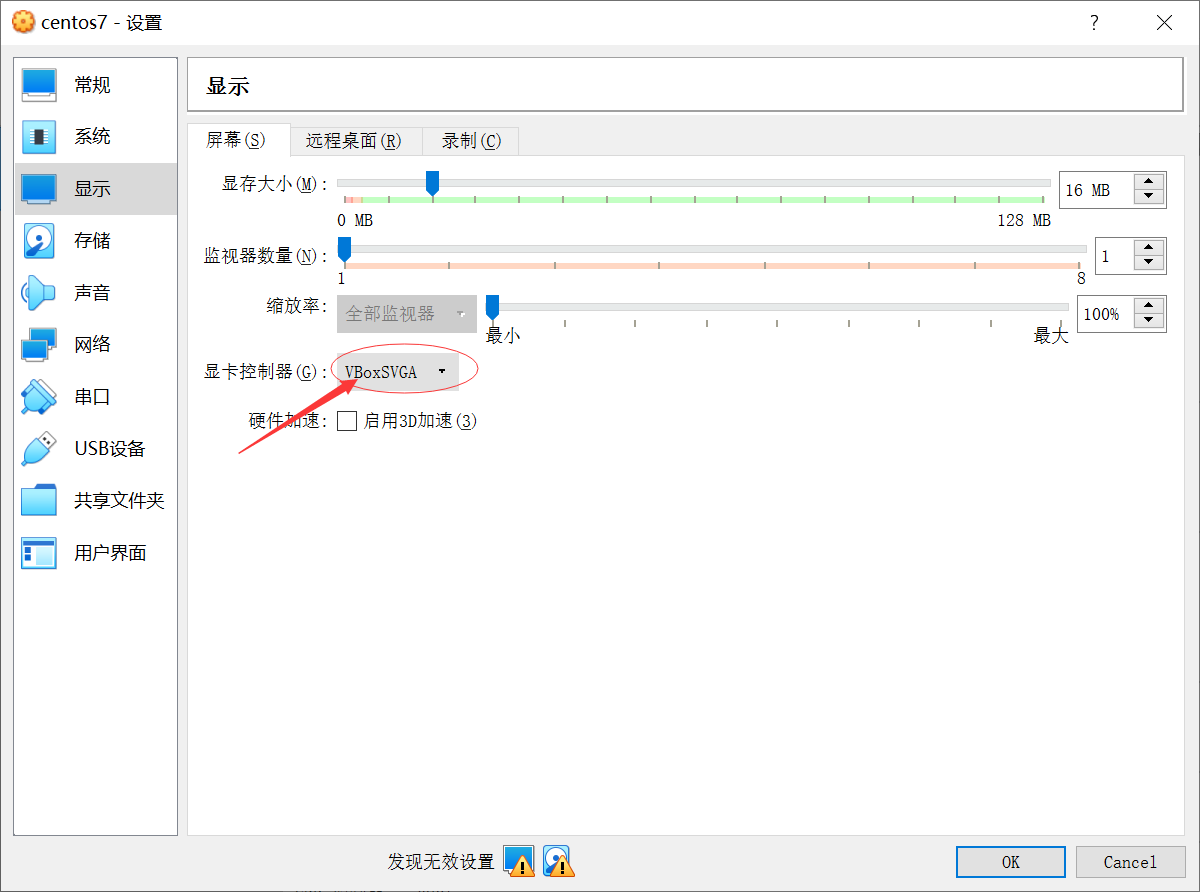Image resolution: width=1200 pixels, height=892 pixels.
Task: Confirm settings with the OK button
Action: click(x=1011, y=862)
